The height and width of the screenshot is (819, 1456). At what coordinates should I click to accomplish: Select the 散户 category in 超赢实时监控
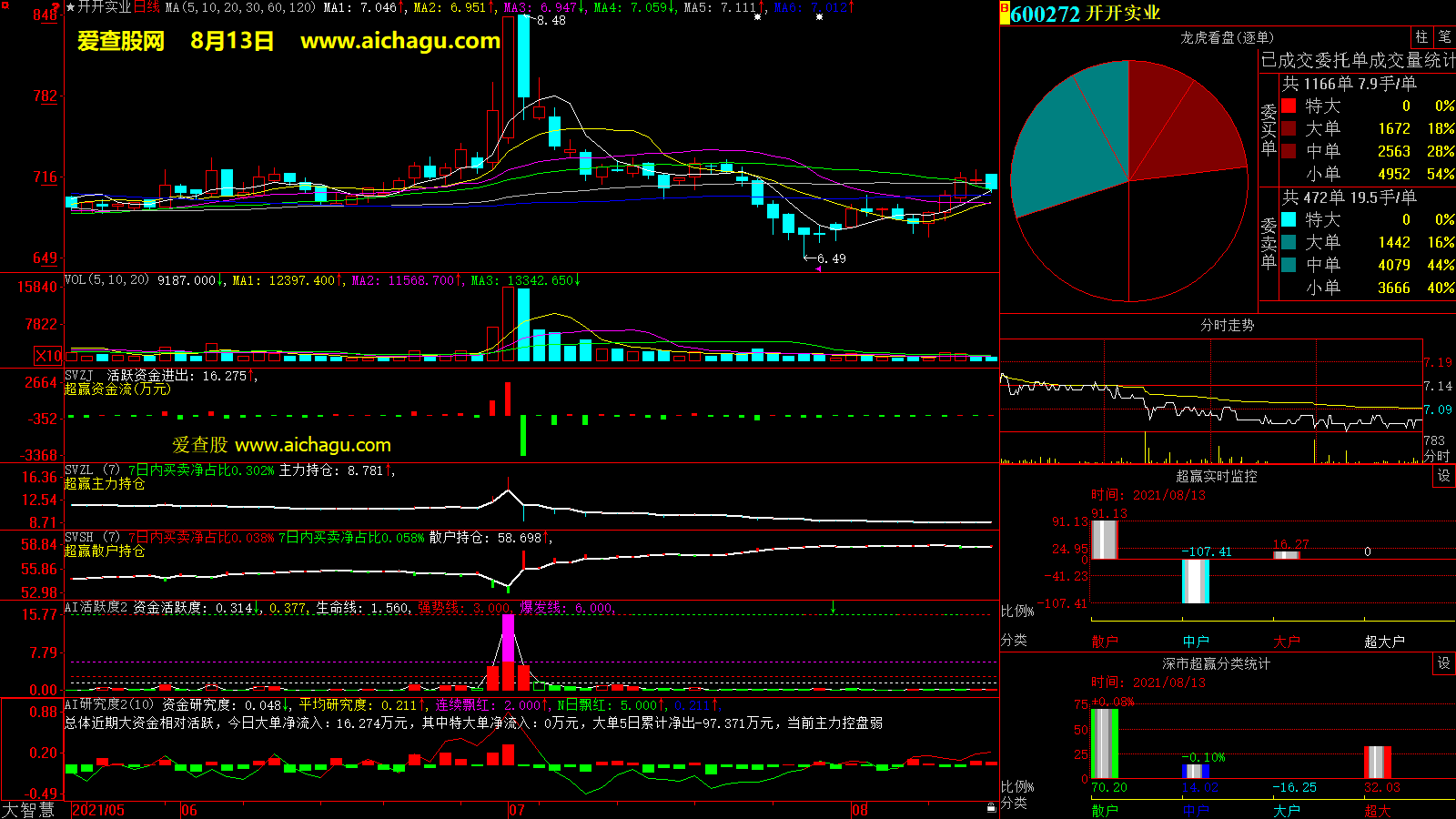(1104, 642)
